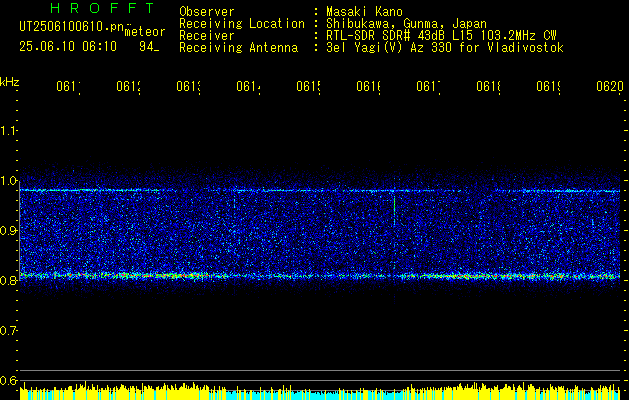Click the 0611 time marker
The height and width of the screenshot is (400, 629).
click(x=68, y=87)
